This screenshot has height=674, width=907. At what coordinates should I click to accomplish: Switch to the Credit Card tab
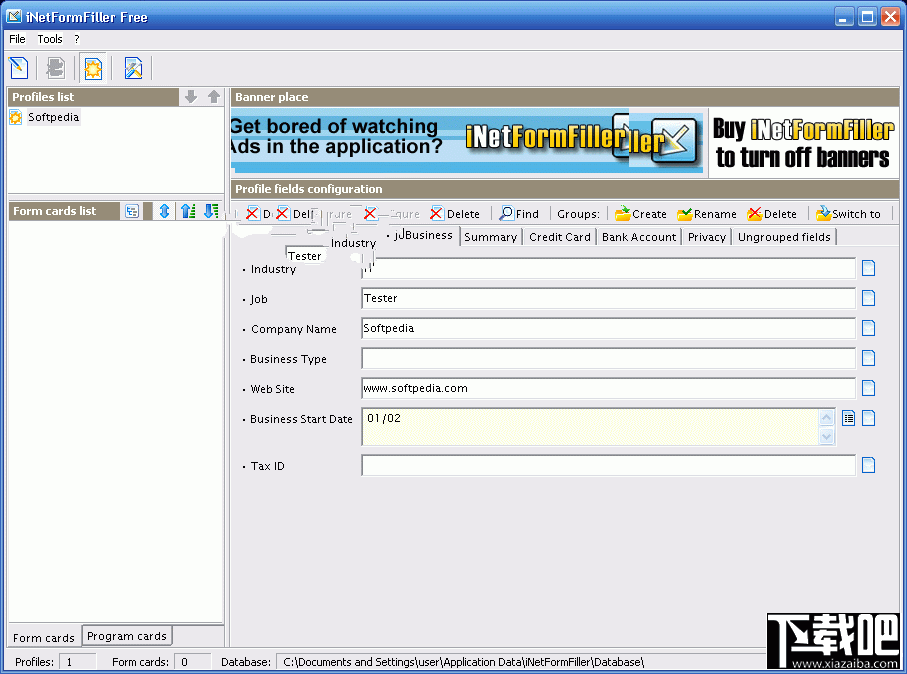click(x=559, y=237)
